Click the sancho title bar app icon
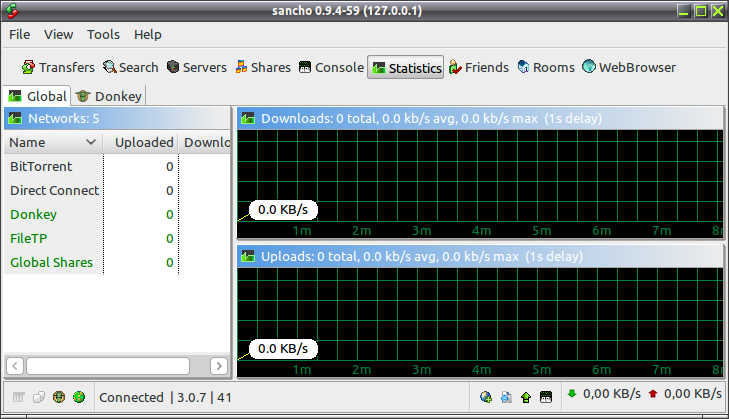The height and width of the screenshot is (419, 729). click(x=12, y=11)
